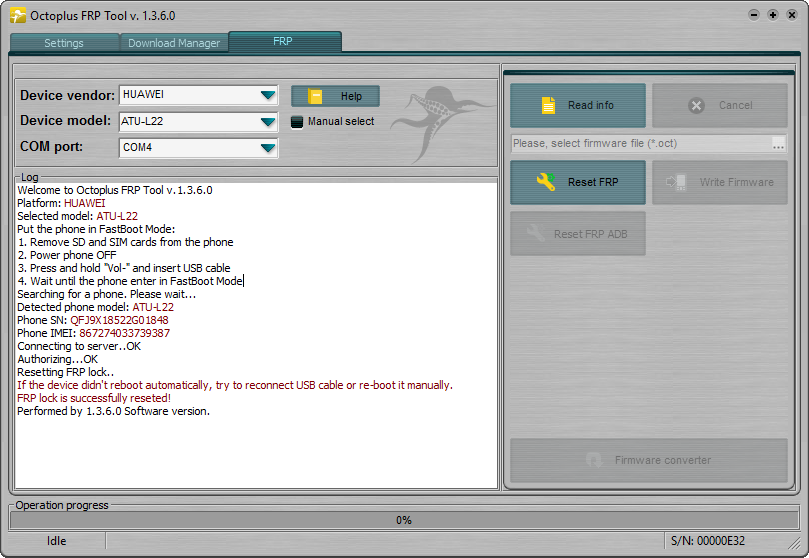Viewport: 809px width, 558px height.
Task: Click '3. Press and hold Vol-' log line
Action: [124, 268]
